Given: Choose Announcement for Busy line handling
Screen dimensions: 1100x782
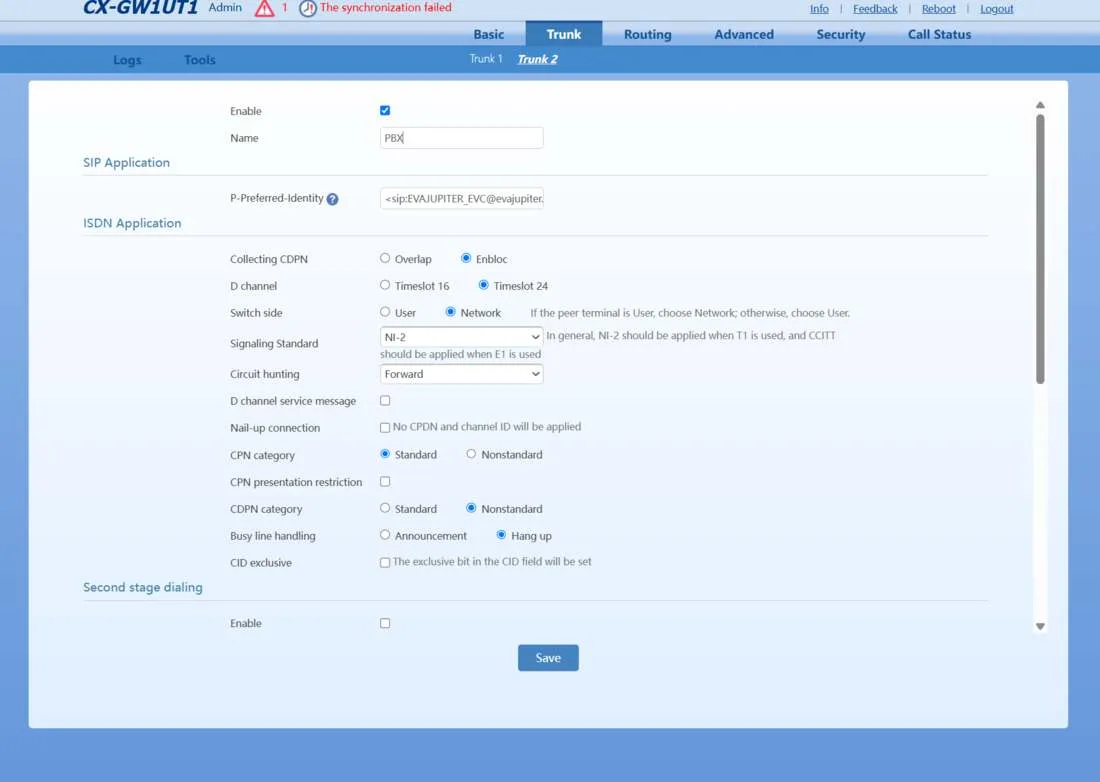Looking at the screenshot, I should [385, 534].
